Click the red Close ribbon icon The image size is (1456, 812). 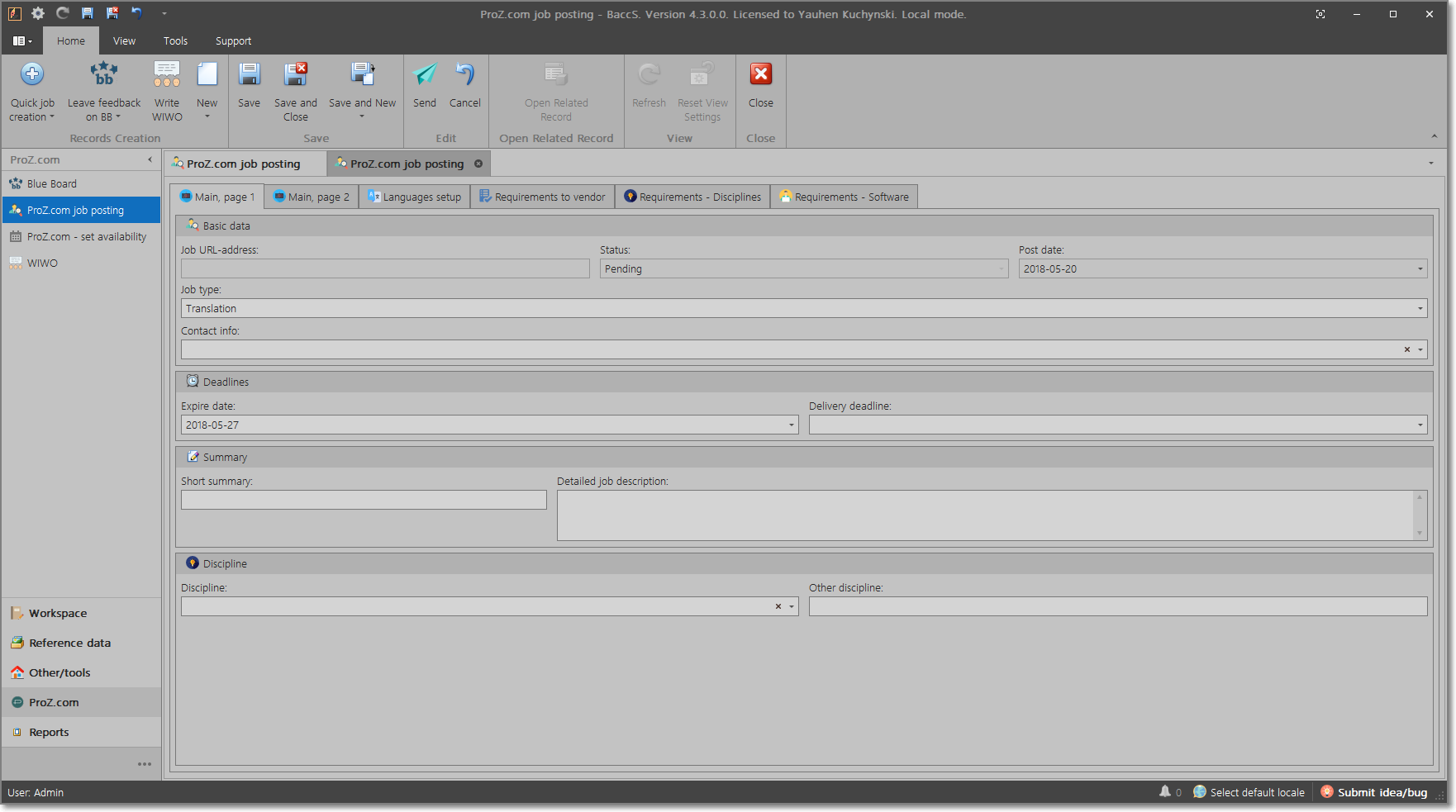coord(761,74)
